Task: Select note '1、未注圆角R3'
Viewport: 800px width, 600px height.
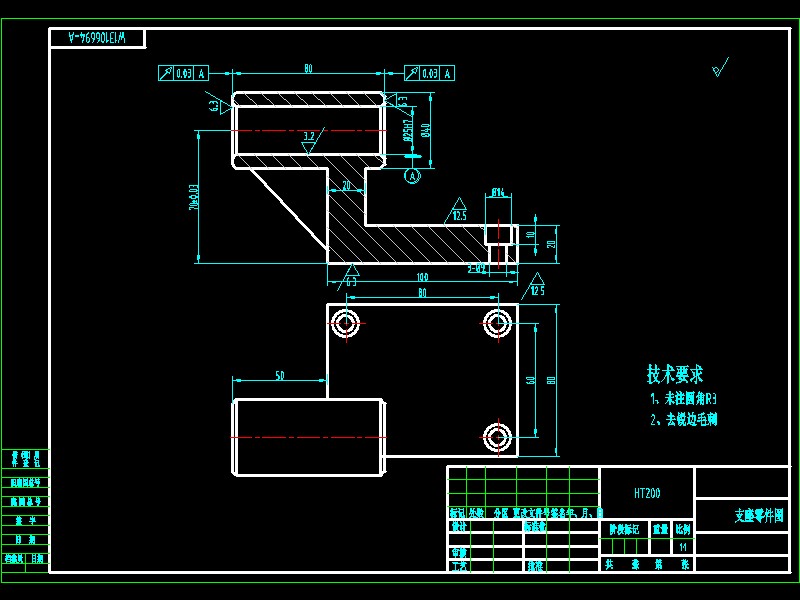Action: 684,398
